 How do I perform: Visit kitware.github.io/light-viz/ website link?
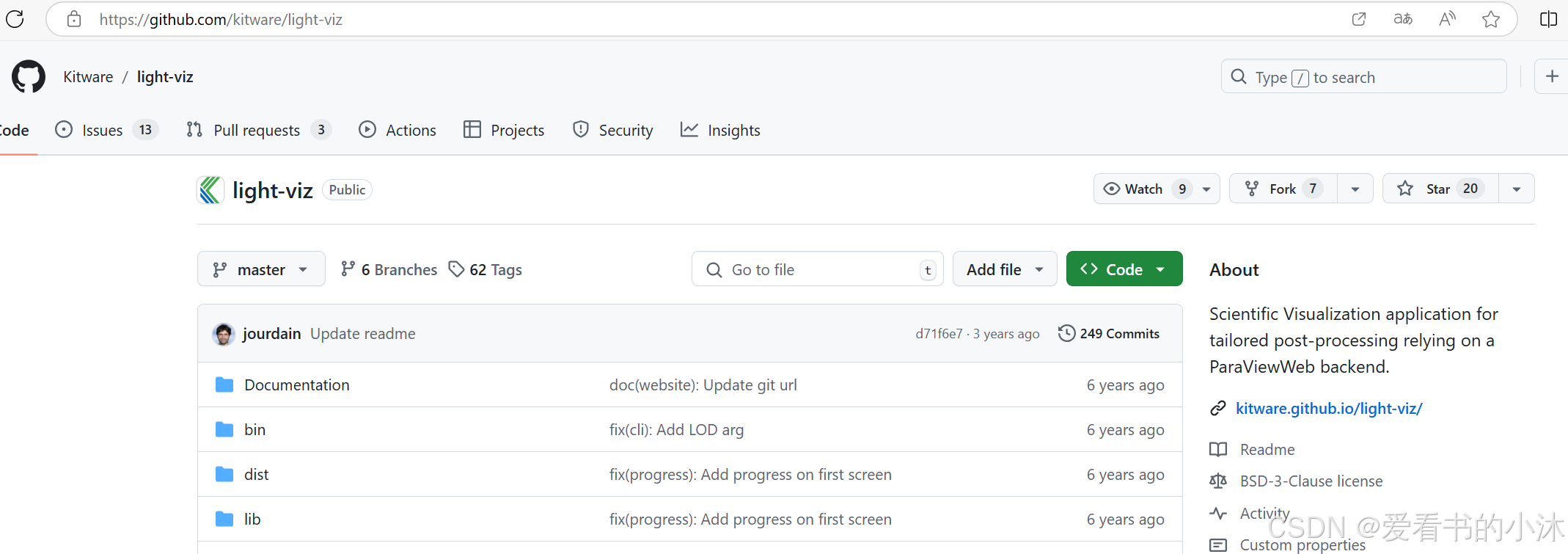click(x=1329, y=408)
